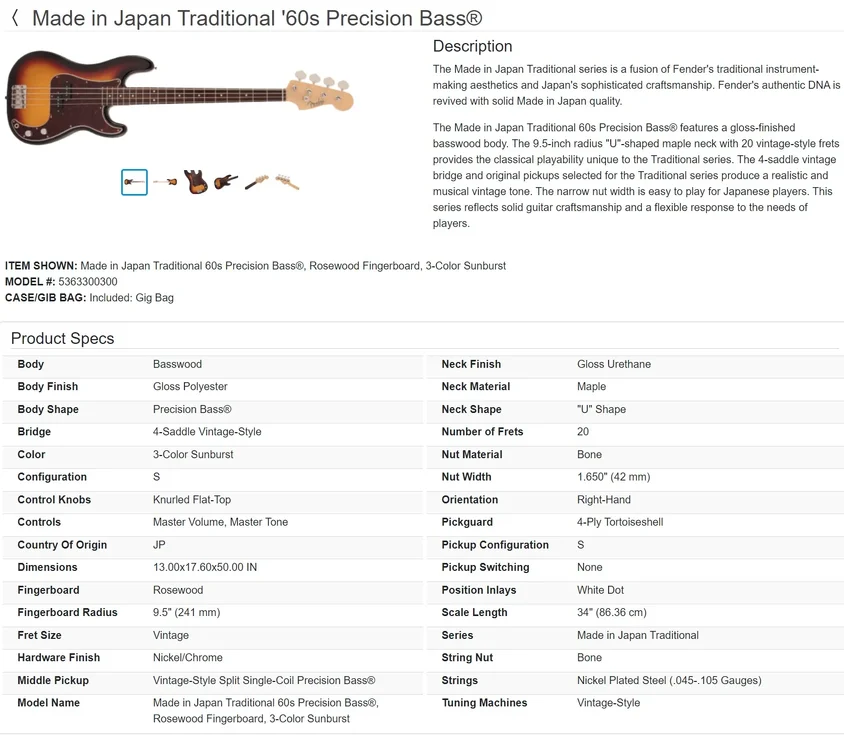View the headstock back thumbnail with tuners
This screenshot has width=844, height=750.
click(287, 182)
